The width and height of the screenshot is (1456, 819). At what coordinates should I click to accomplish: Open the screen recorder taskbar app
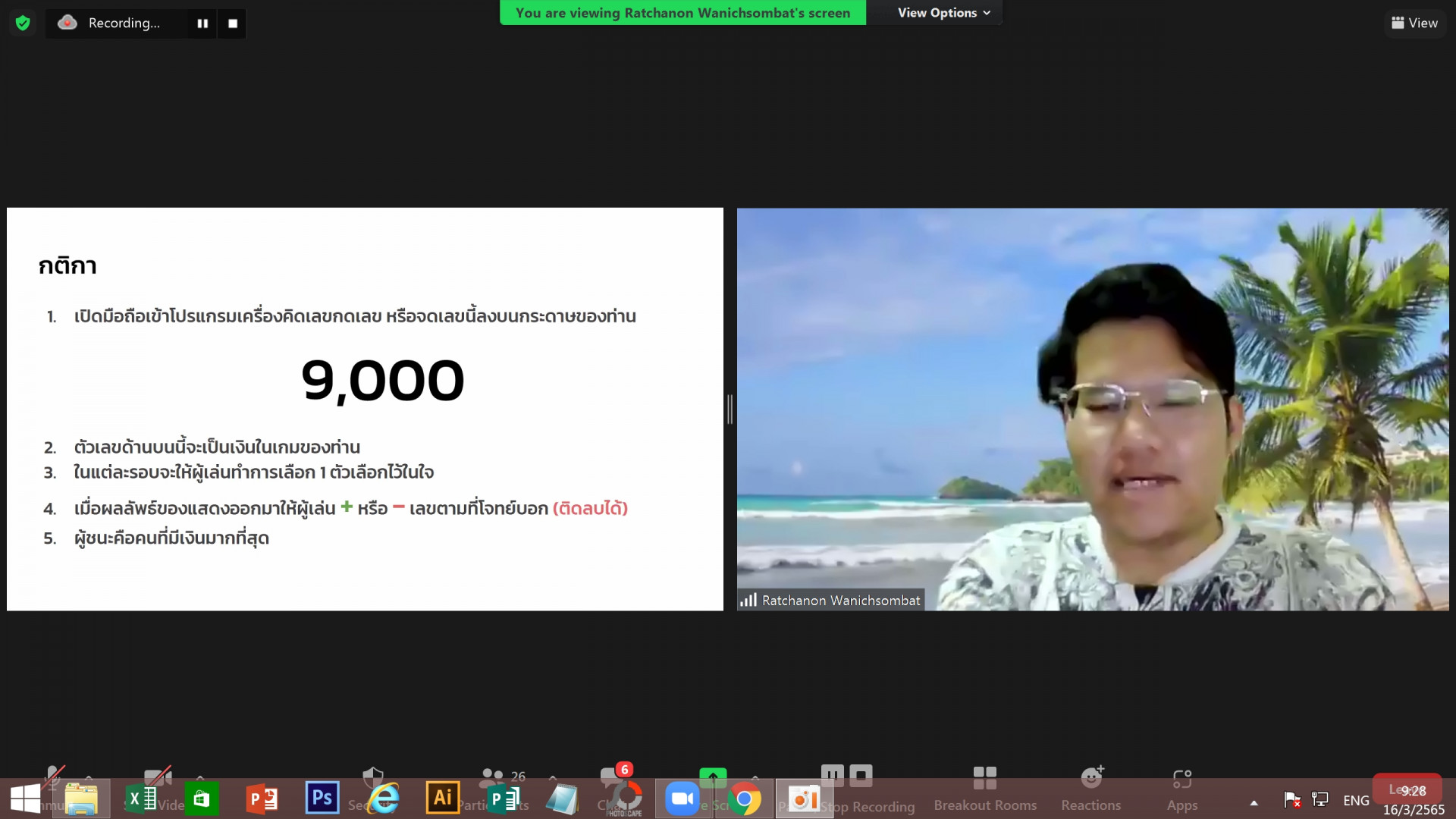click(804, 799)
